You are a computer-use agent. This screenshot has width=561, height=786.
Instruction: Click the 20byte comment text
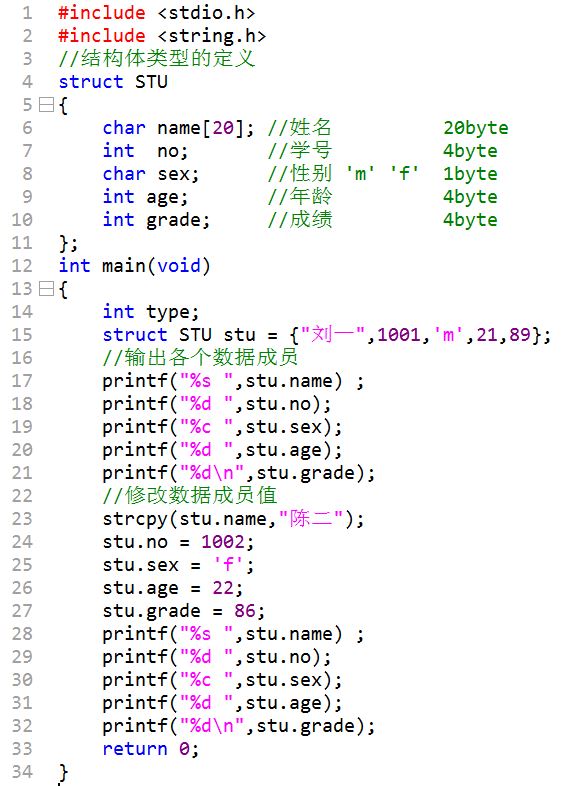click(x=475, y=128)
